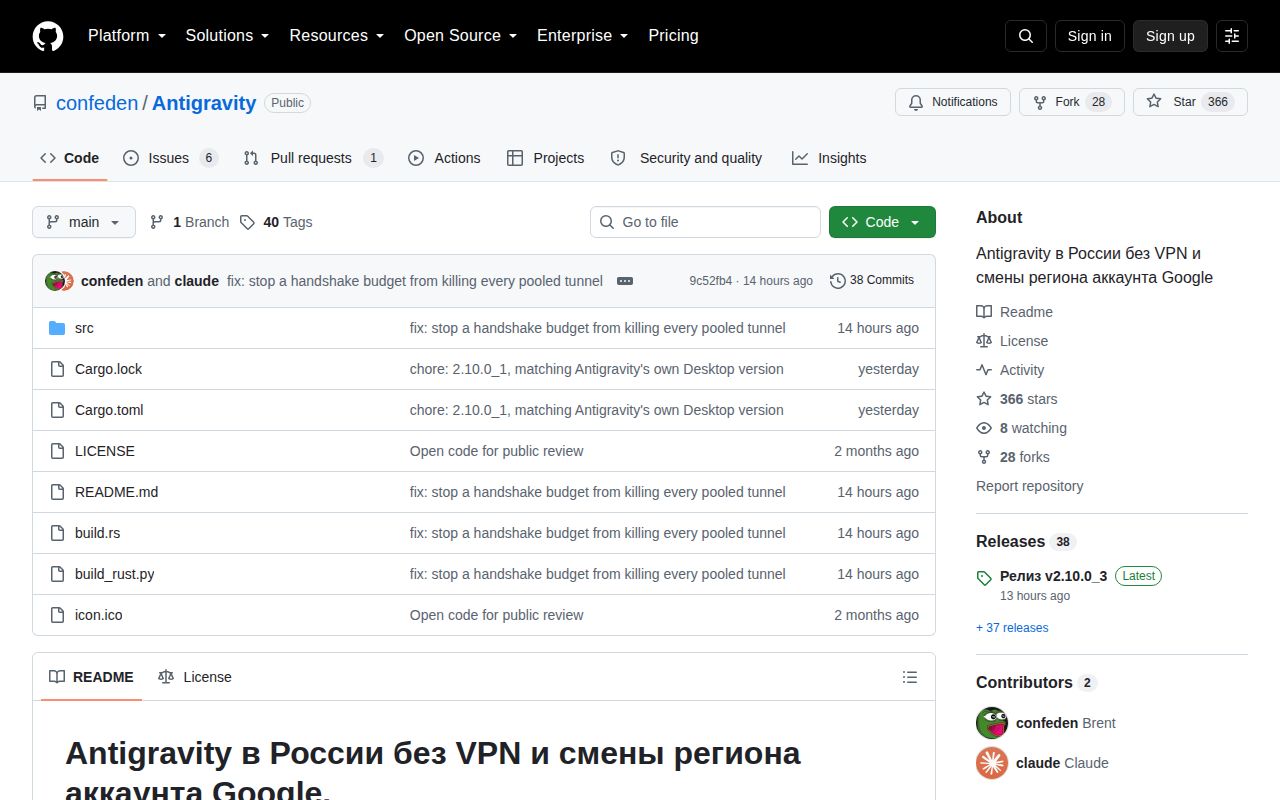The width and height of the screenshot is (1280, 800).
Task: Open the + 37 releases link
Action: pos(1012,628)
